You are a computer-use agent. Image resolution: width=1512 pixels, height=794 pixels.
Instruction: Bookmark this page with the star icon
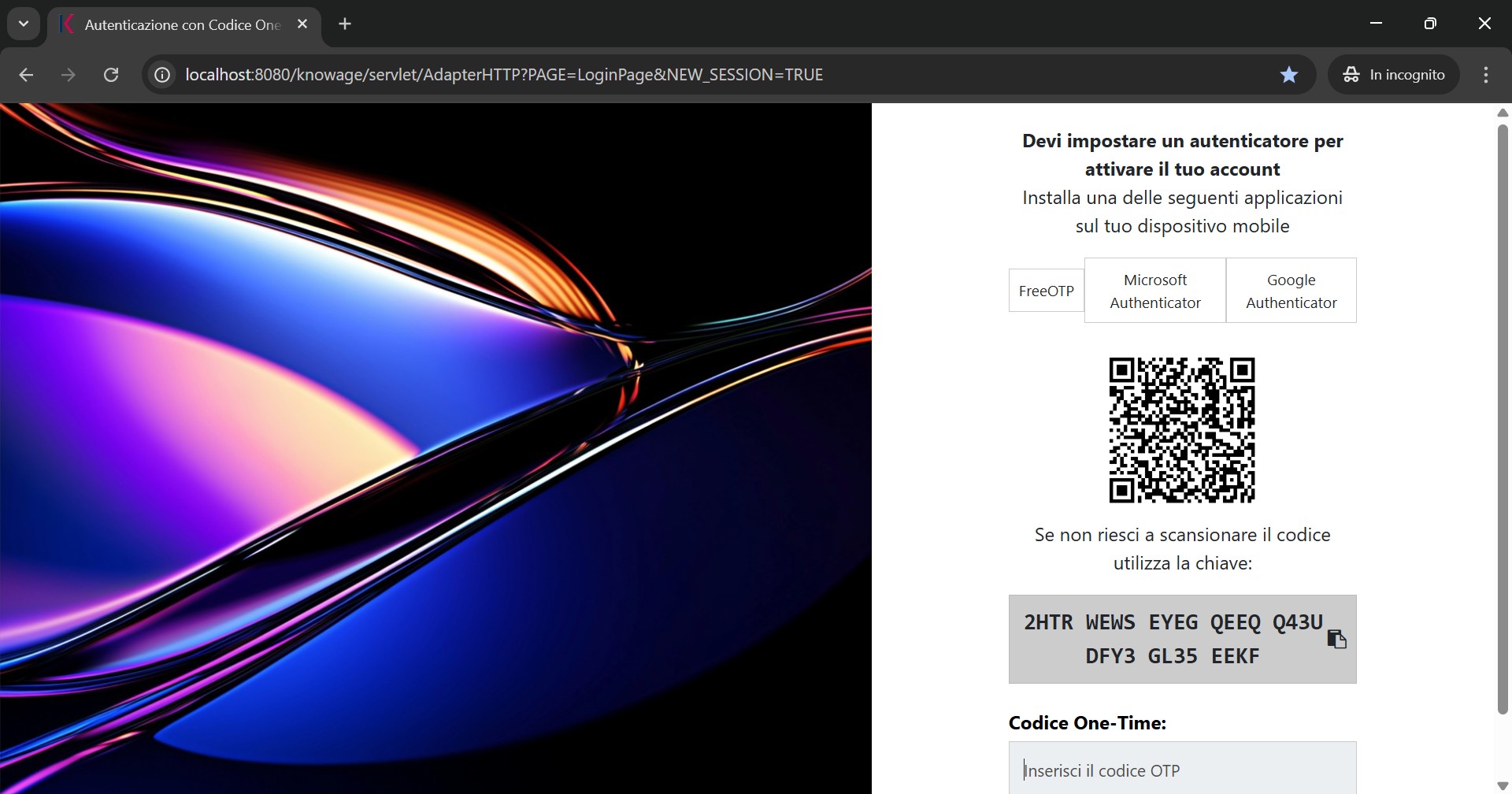pyautogui.click(x=1289, y=75)
